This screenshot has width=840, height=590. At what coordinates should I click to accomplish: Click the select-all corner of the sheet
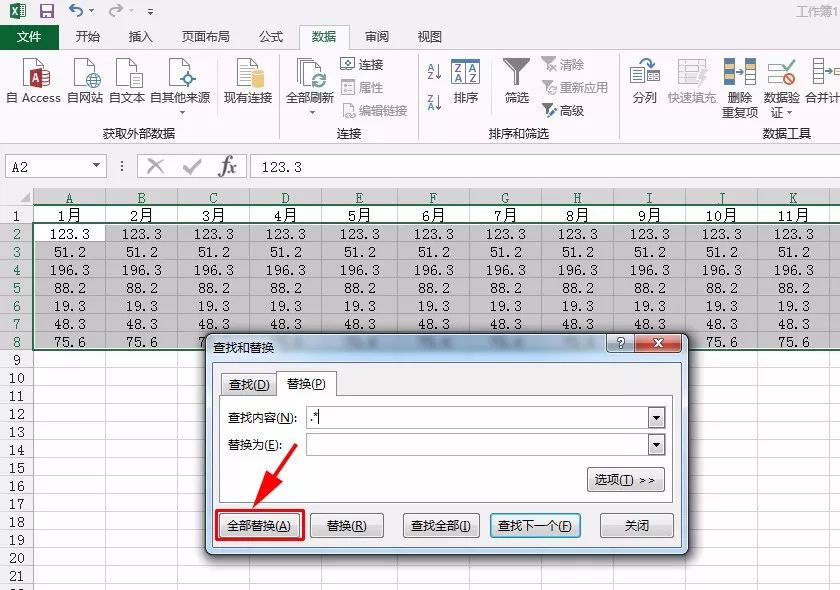(x=24, y=197)
